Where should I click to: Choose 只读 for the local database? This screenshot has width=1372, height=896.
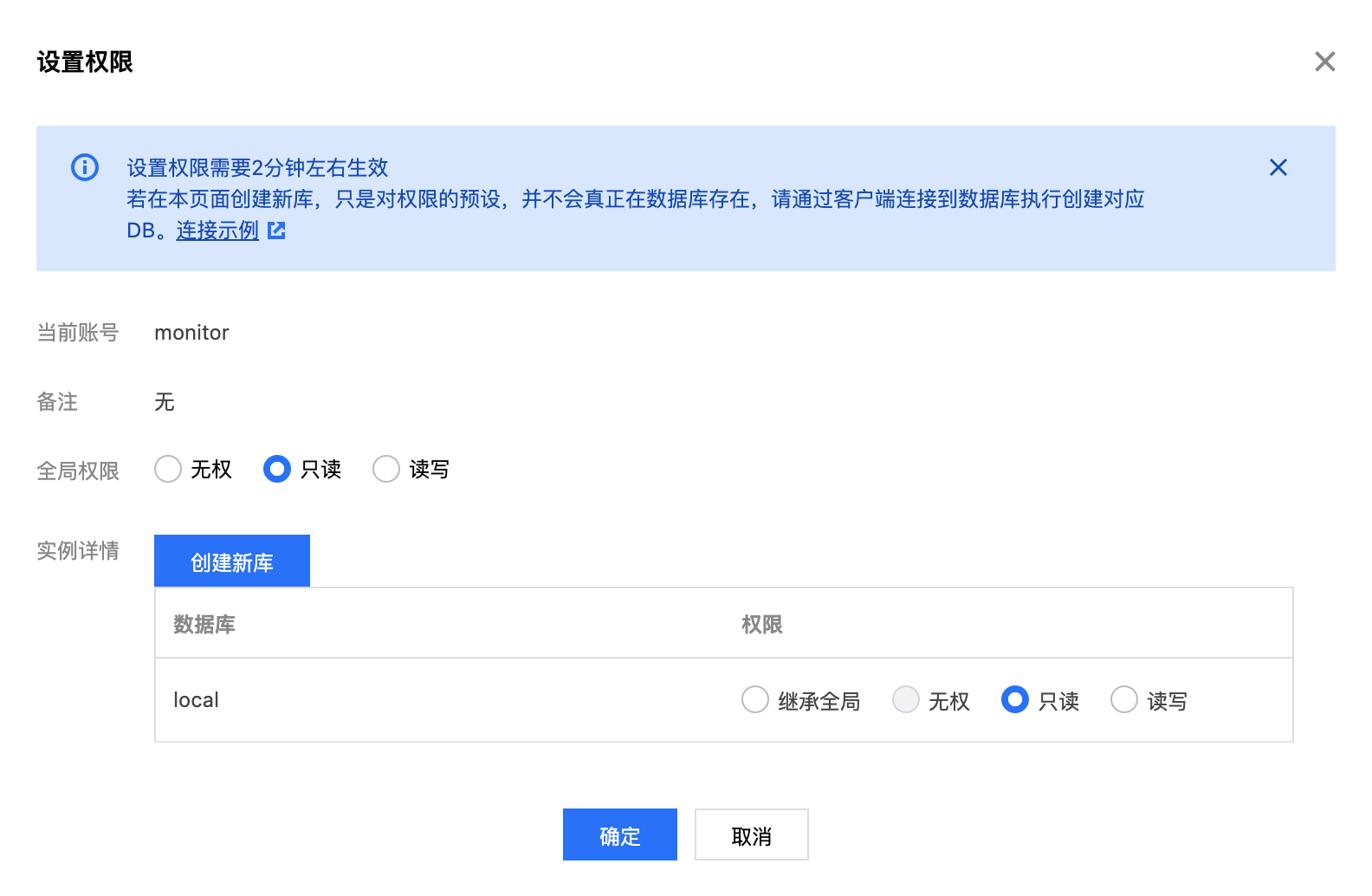pyautogui.click(x=1015, y=699)
